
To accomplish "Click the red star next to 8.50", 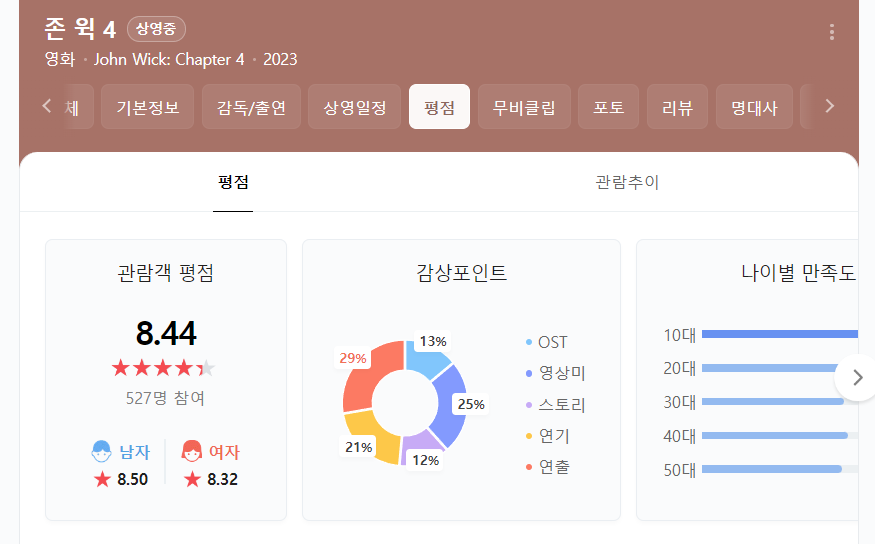I will click(102, 479).
